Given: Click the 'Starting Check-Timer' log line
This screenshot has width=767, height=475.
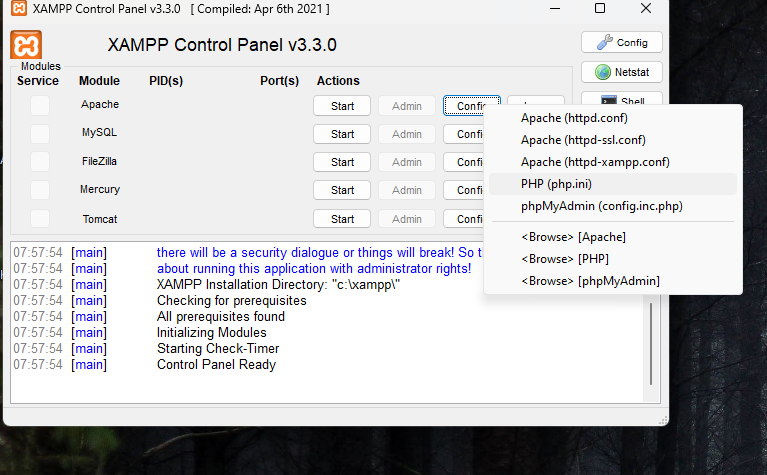Looking at the screenshot, I should click(x=218, y=348).
